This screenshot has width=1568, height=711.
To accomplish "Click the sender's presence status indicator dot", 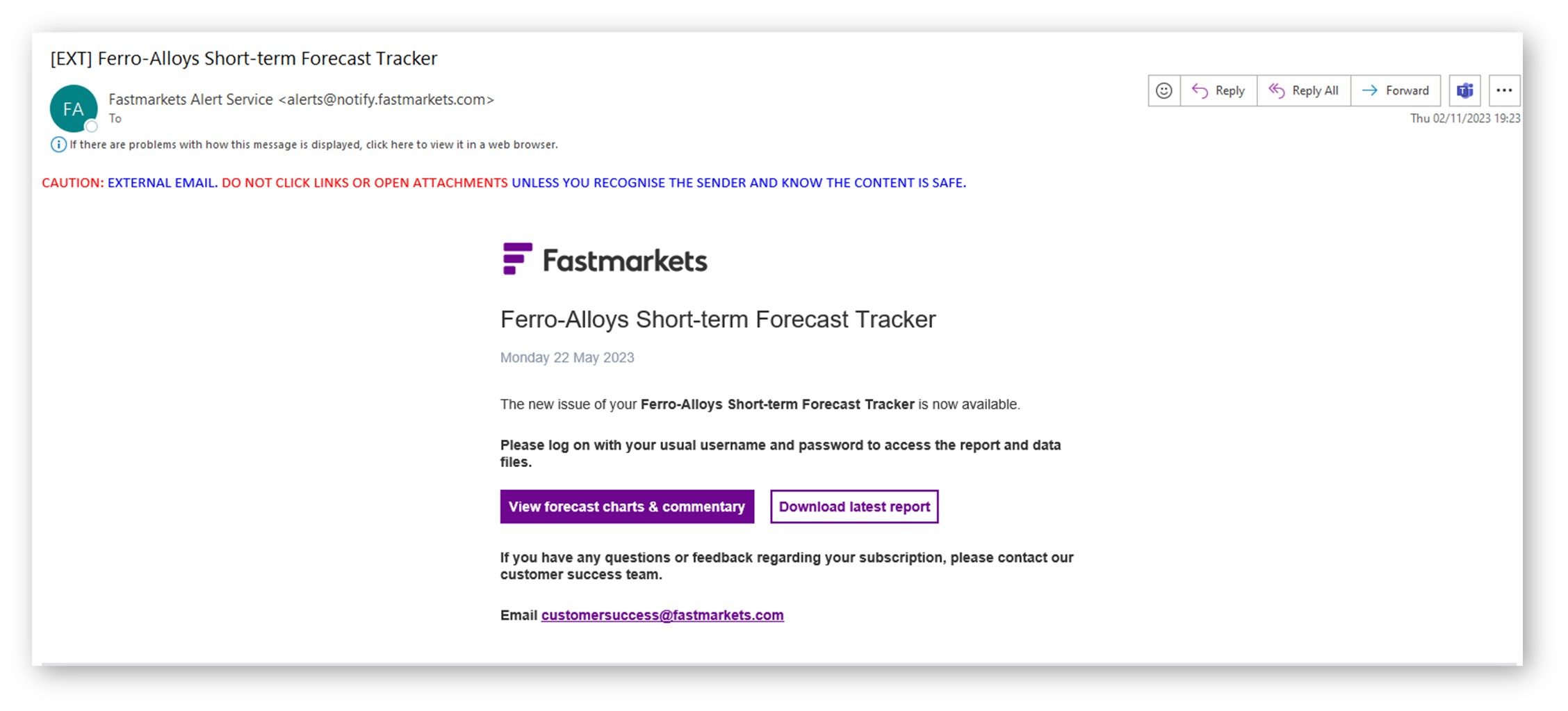I will point(91,126).
